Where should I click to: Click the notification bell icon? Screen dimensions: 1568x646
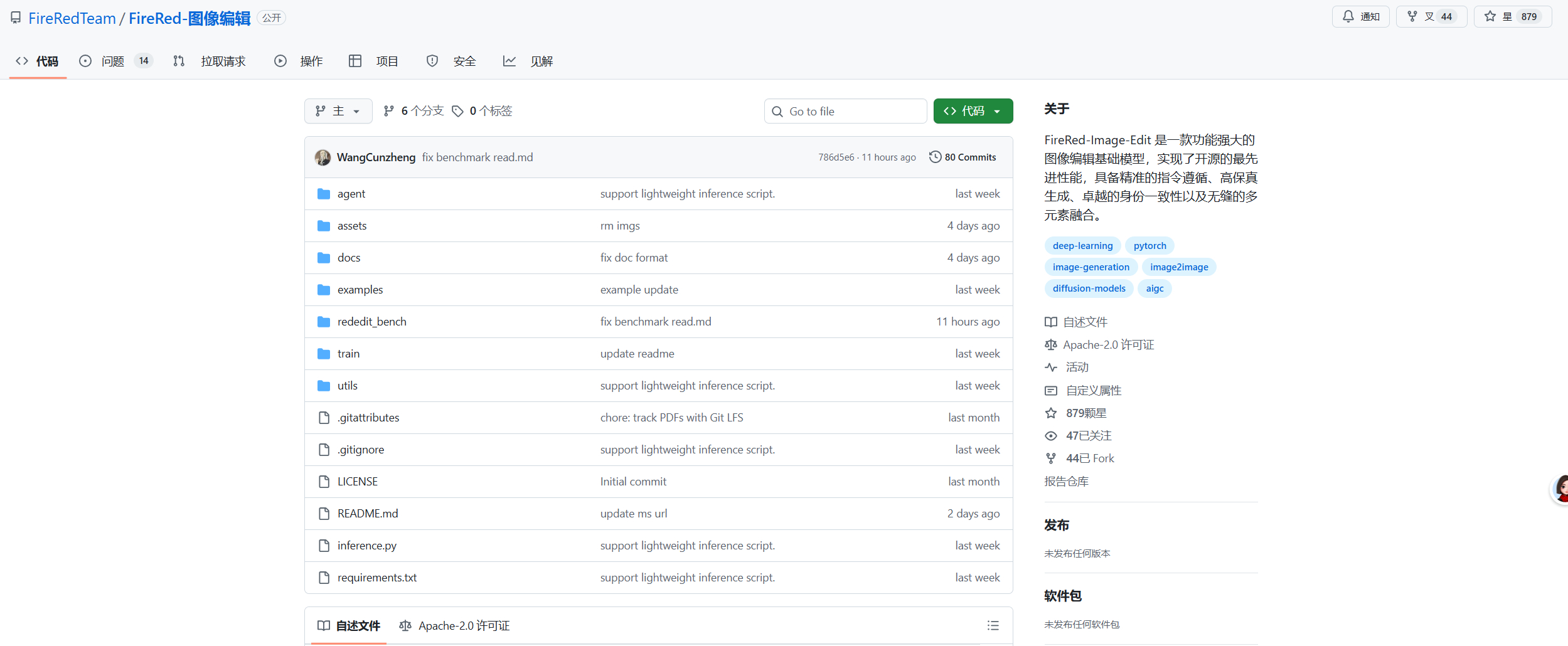[1348, 16]
